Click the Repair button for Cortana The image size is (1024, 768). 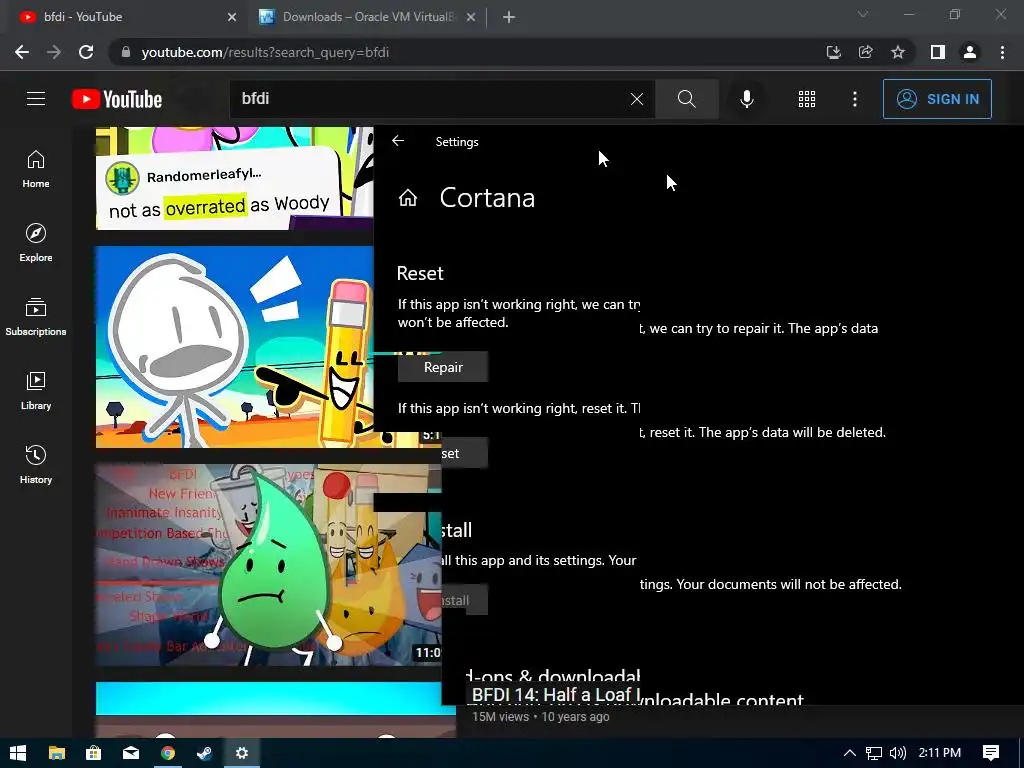[443, 367]
